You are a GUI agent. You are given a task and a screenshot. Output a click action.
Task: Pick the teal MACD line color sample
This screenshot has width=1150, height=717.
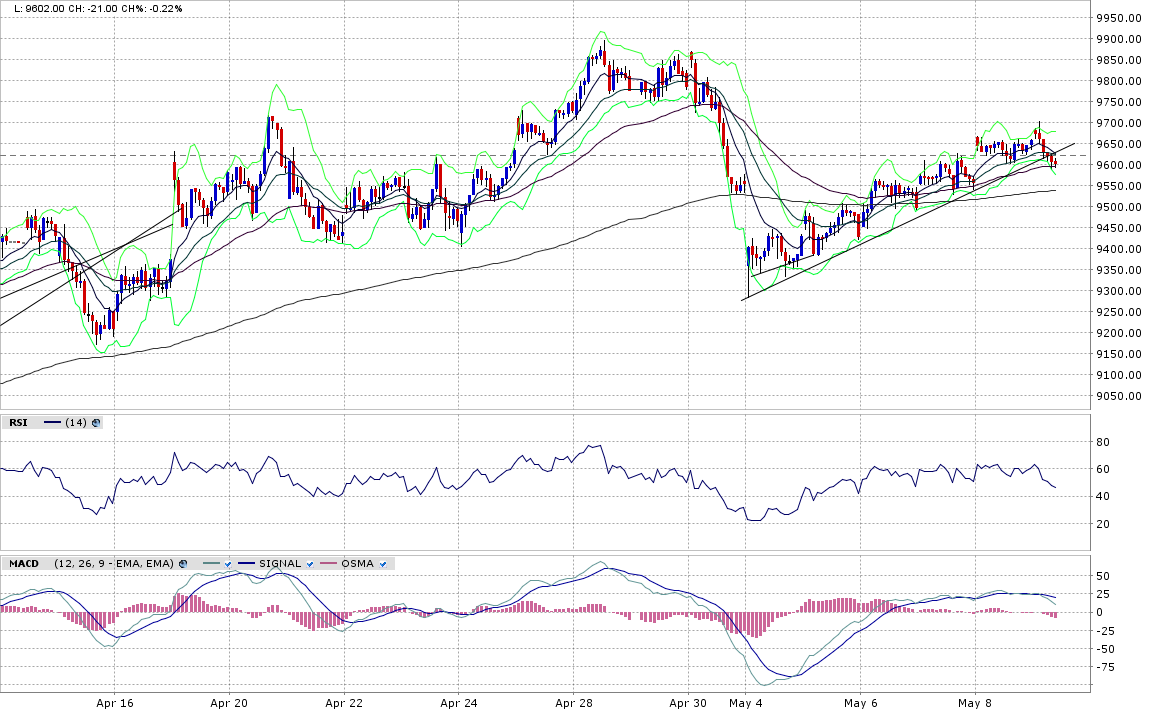point(211,564)
